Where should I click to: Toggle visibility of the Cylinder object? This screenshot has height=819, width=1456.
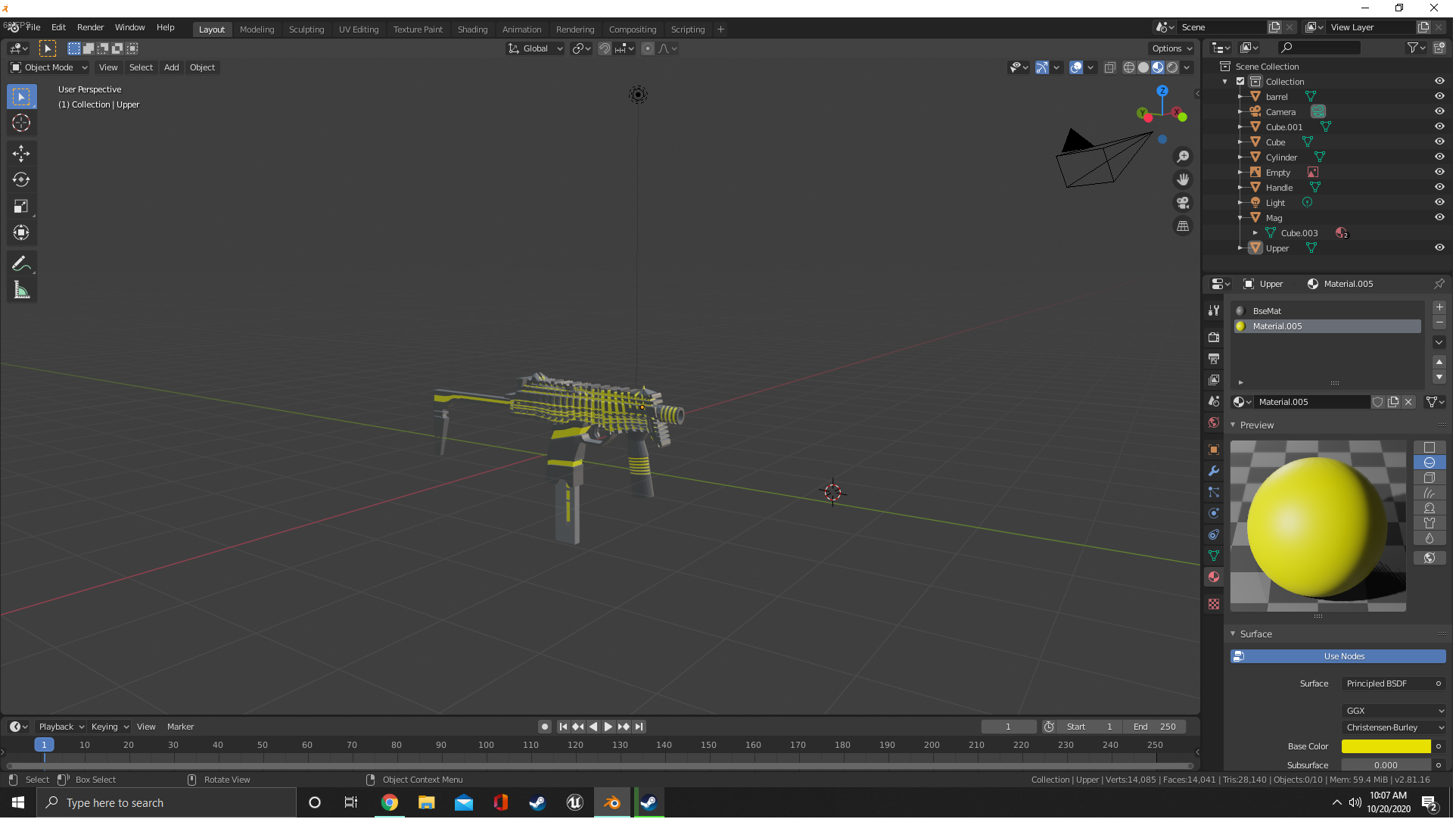pyautogui.click(x=1439, y=157)
